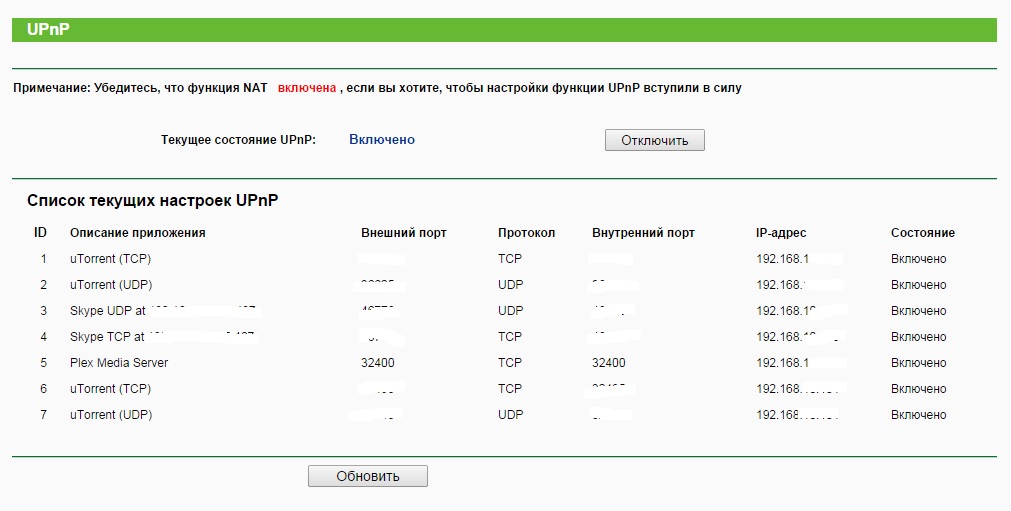Viewport: 1011px width, 511px height.
Task: Click external port 32400 for Plex
Action: (378, 363)
